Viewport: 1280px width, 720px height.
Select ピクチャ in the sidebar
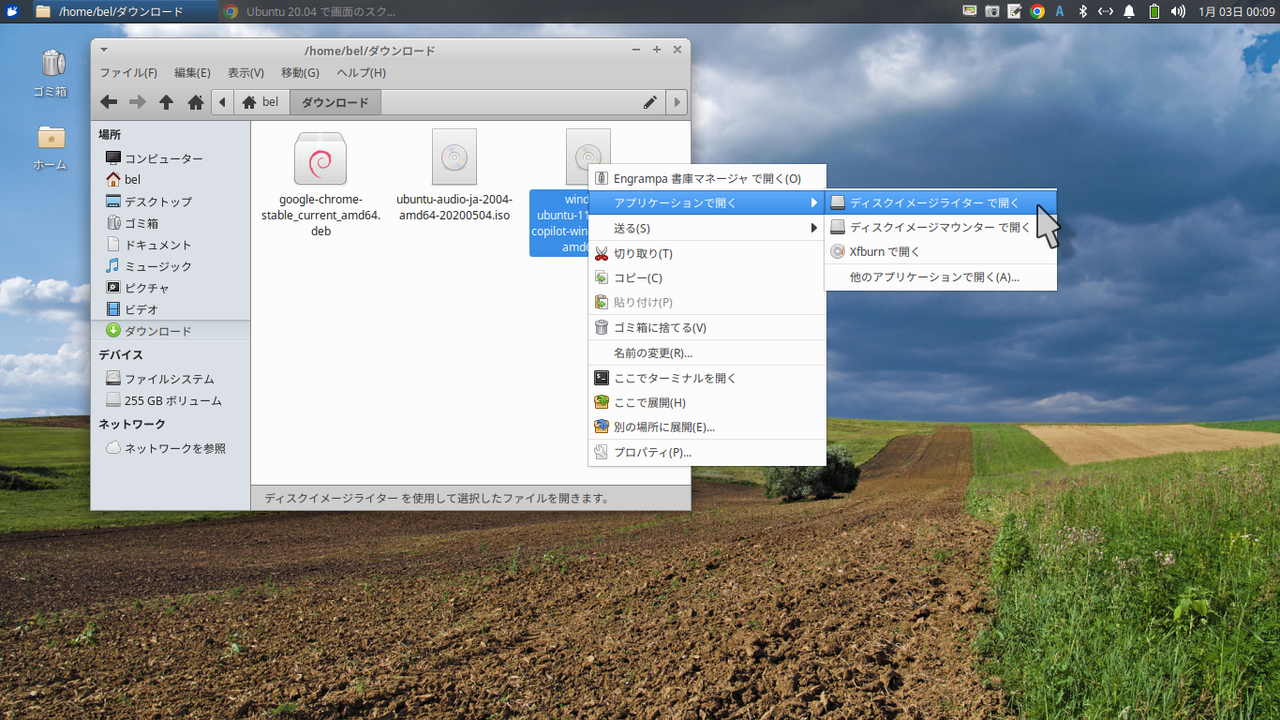coord(170,288)
